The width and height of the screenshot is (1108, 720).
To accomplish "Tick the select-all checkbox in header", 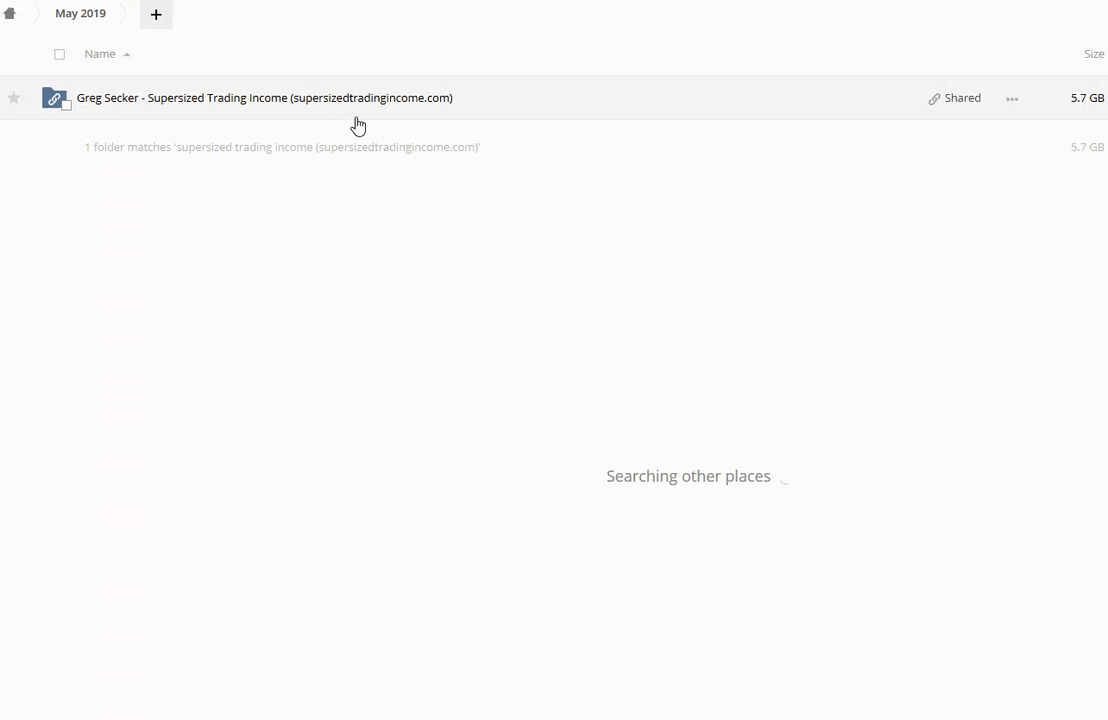I will coord(59,54).
